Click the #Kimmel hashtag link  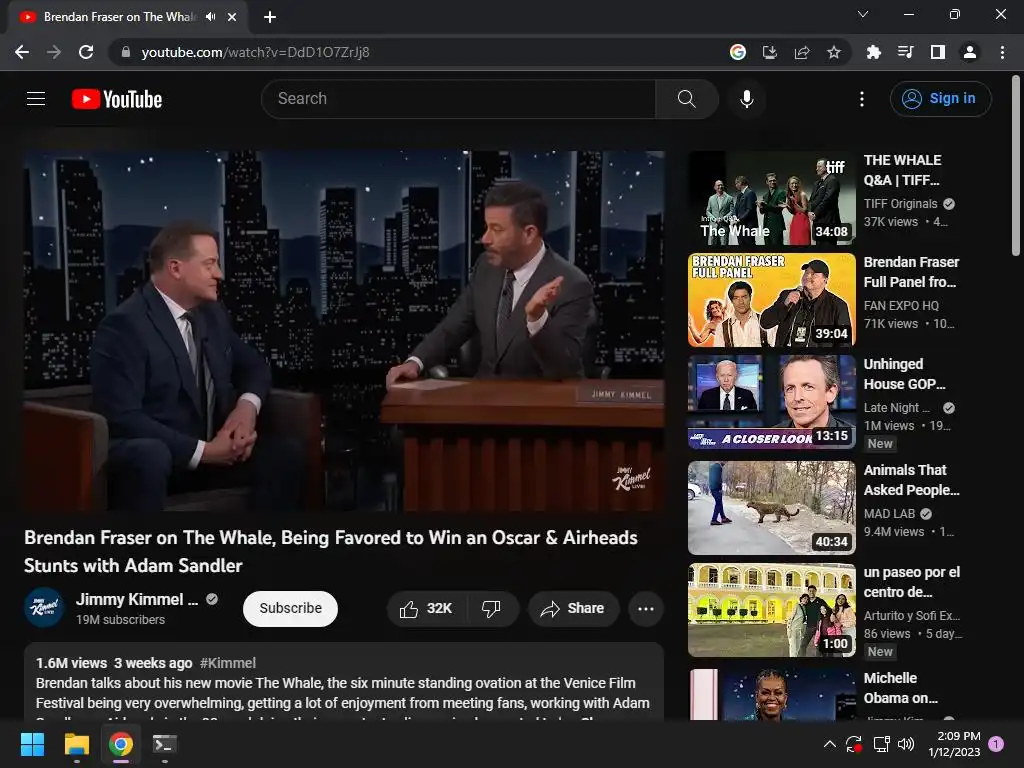click(x=228, y=663)
